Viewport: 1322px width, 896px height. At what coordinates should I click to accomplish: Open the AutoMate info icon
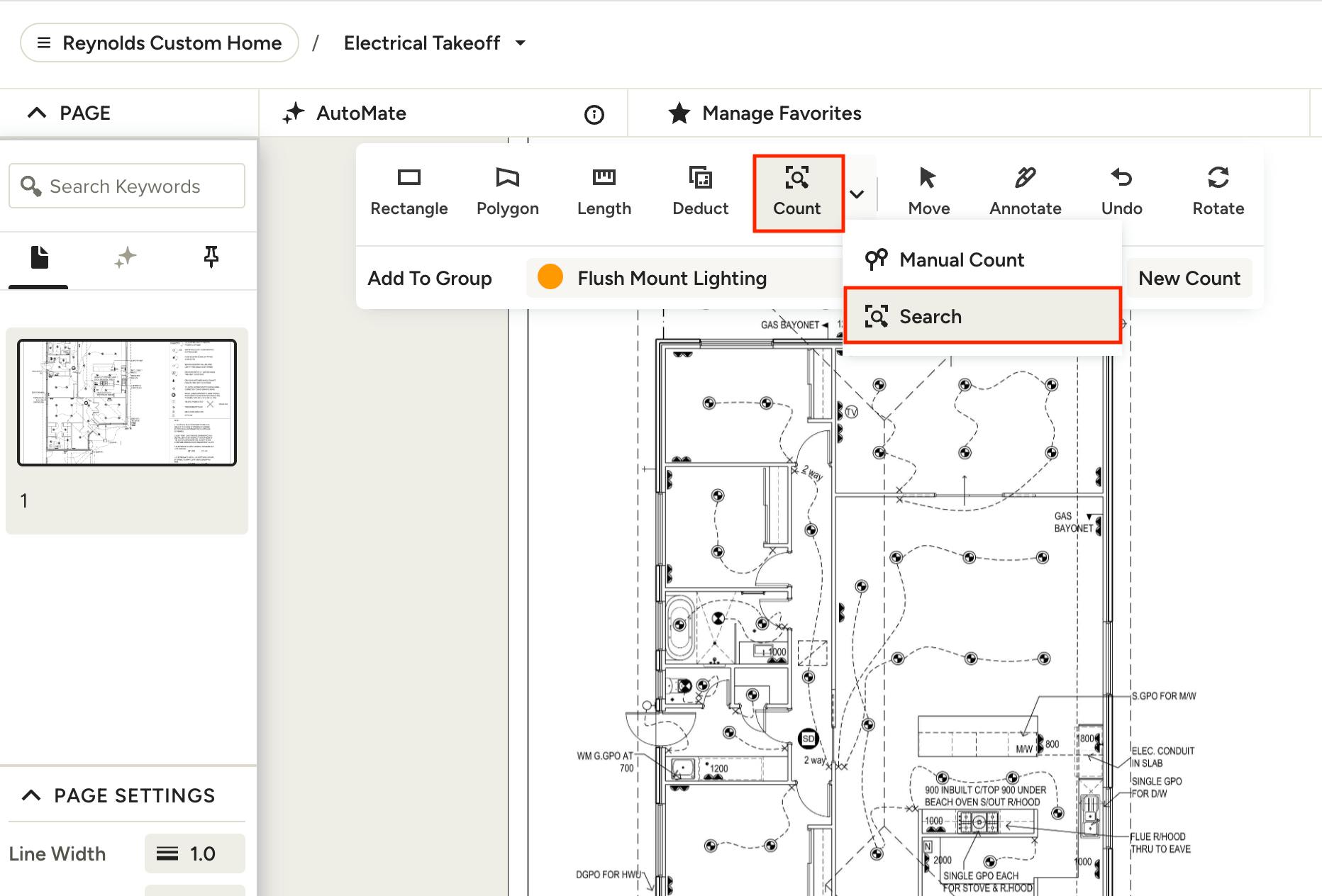point(594,114)
